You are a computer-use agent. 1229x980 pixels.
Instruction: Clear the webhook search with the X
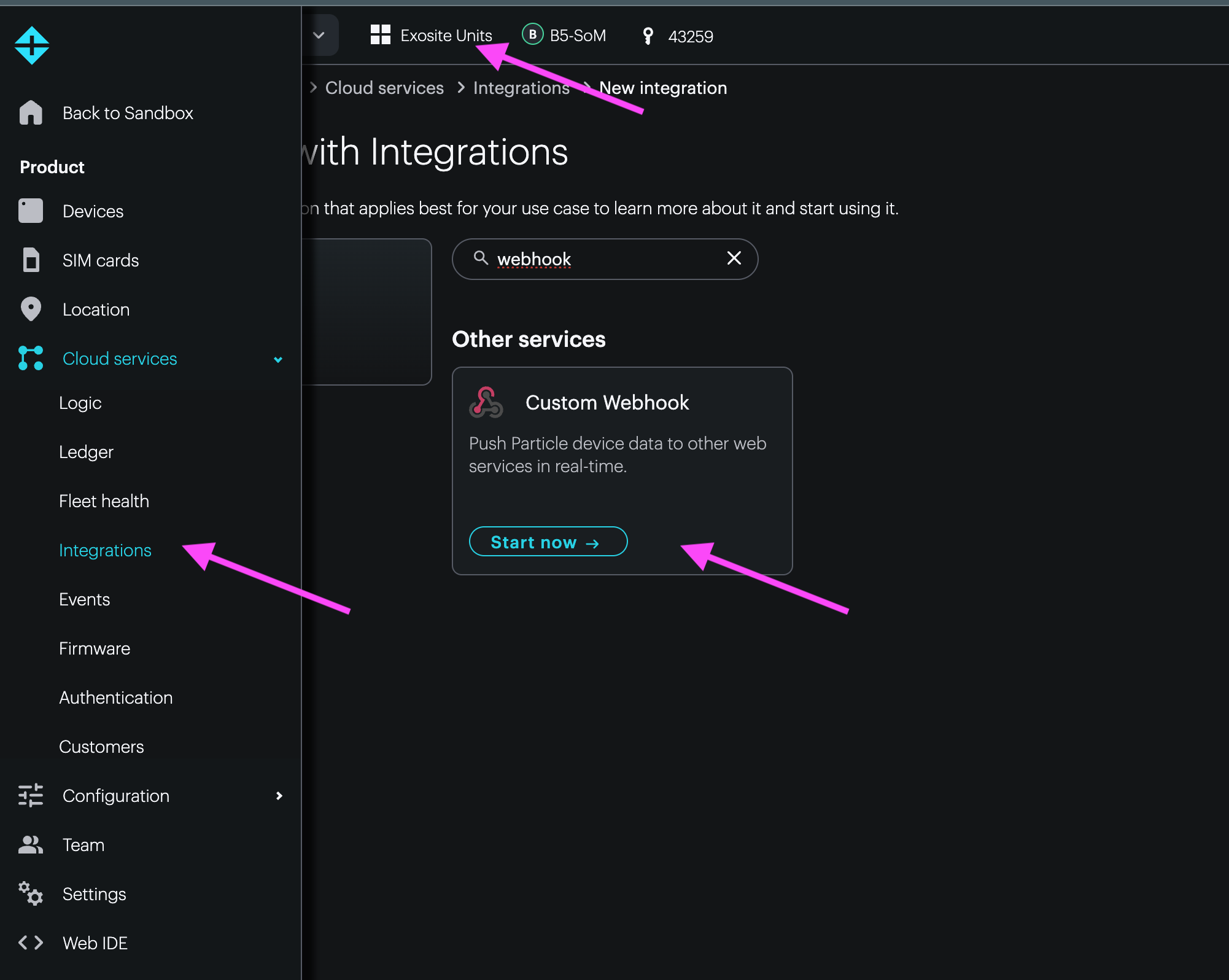[x=734, y=259]
